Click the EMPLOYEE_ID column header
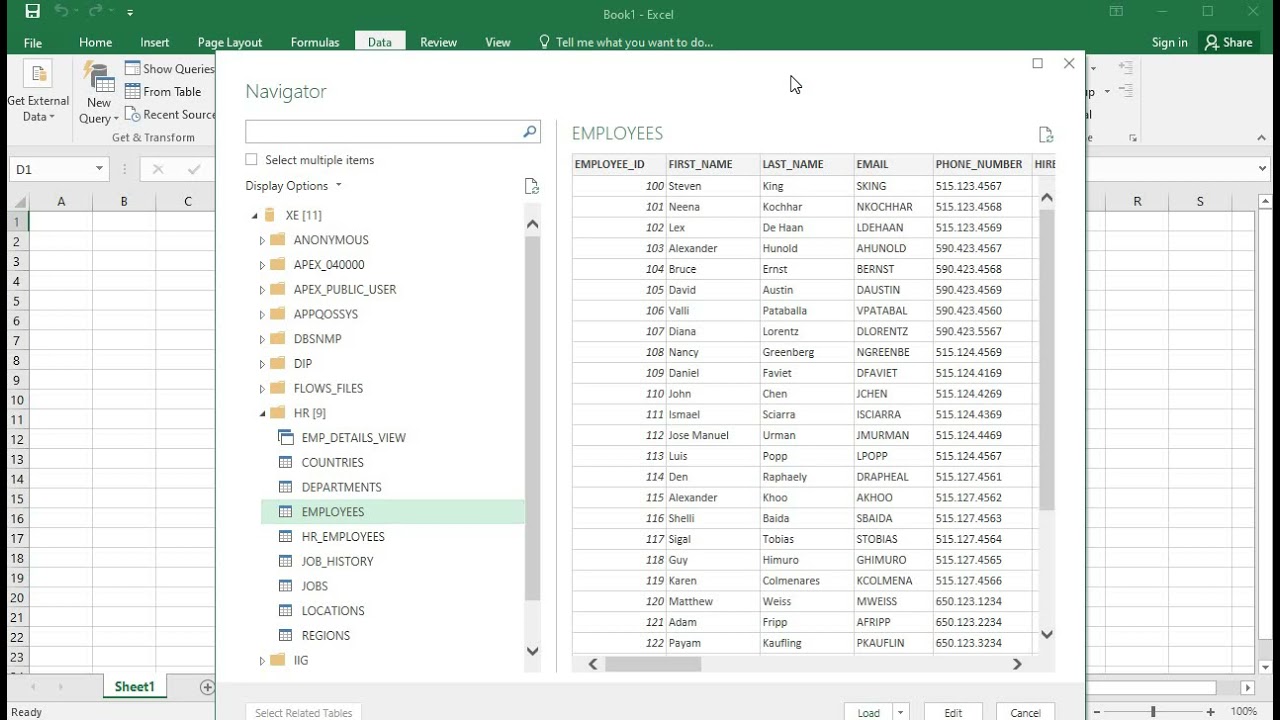This screenshot has height=720, width=1280. click(619, 164)
